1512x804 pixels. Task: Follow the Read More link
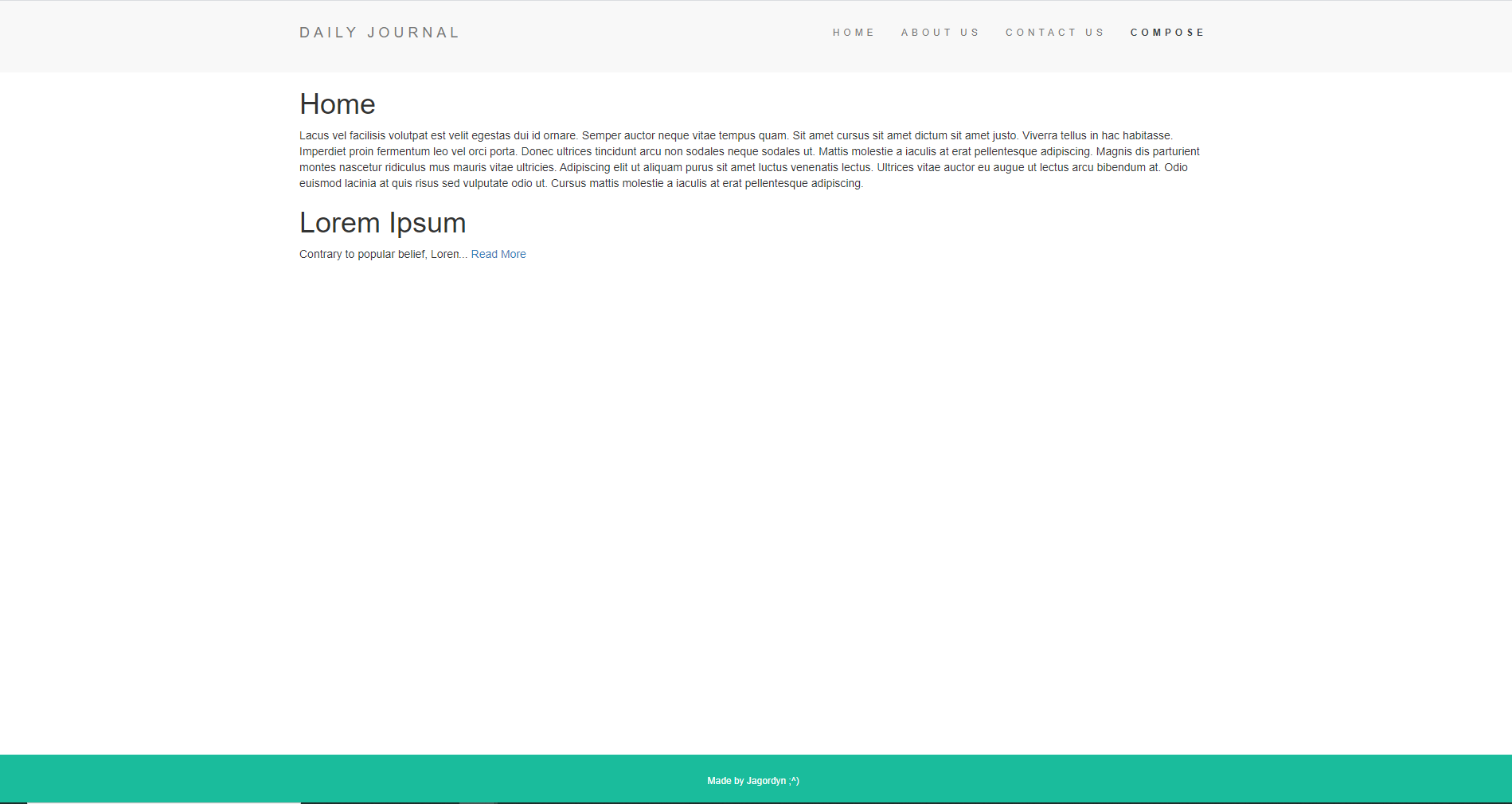tap(498, 254)
